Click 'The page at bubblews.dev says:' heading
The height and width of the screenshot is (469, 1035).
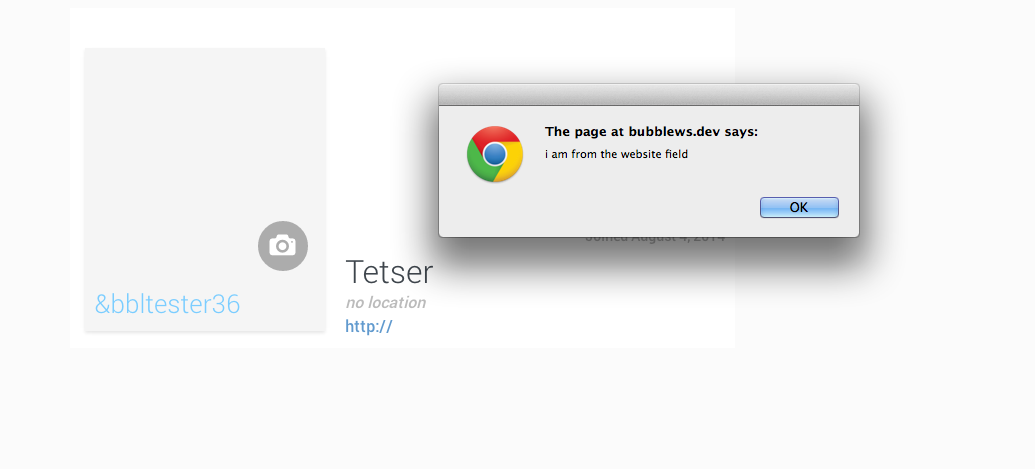coord(651,132)
